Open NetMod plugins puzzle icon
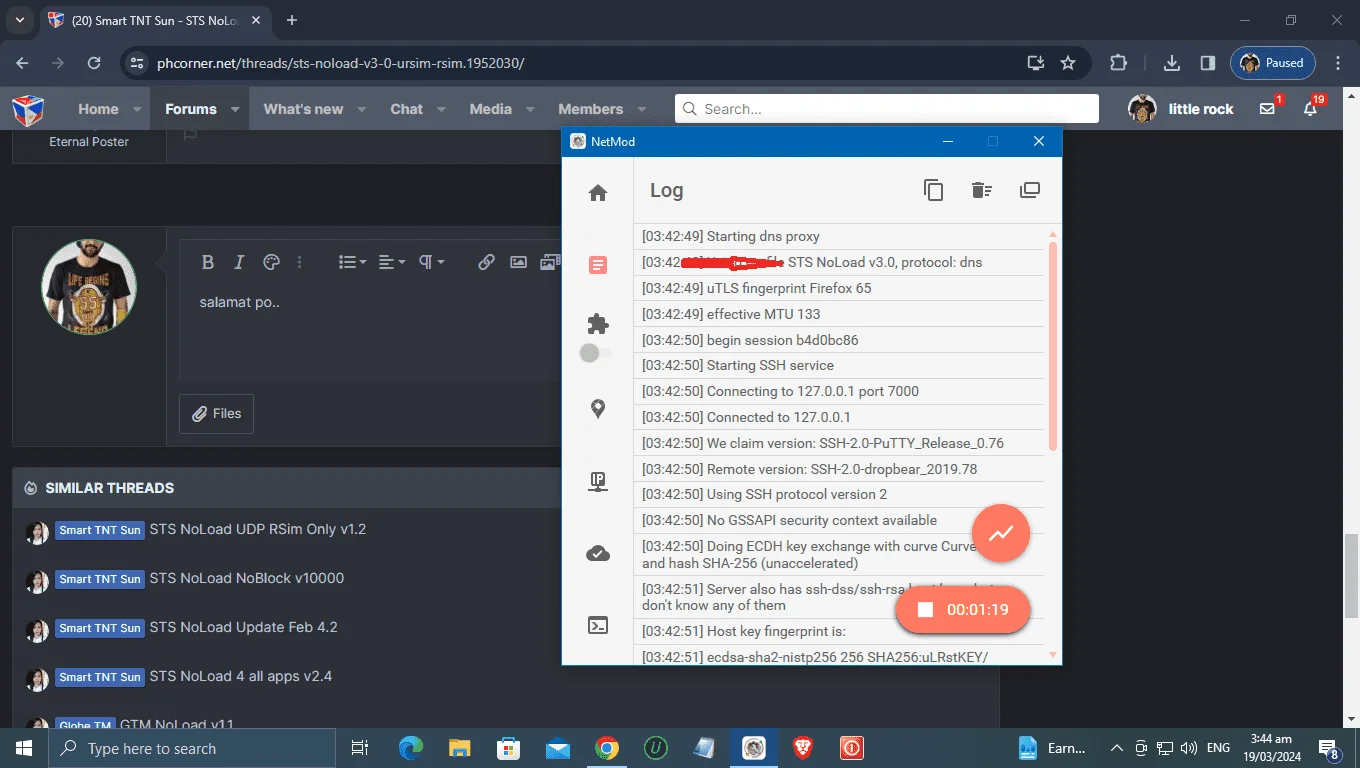Screen dimensions: 1360x768 (598, 323)
